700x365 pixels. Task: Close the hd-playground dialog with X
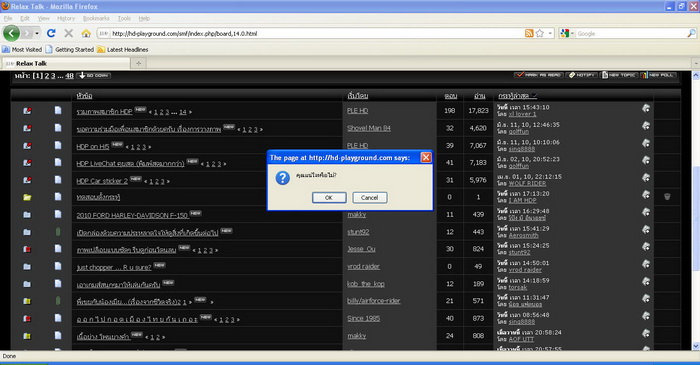tap(426, 158)
